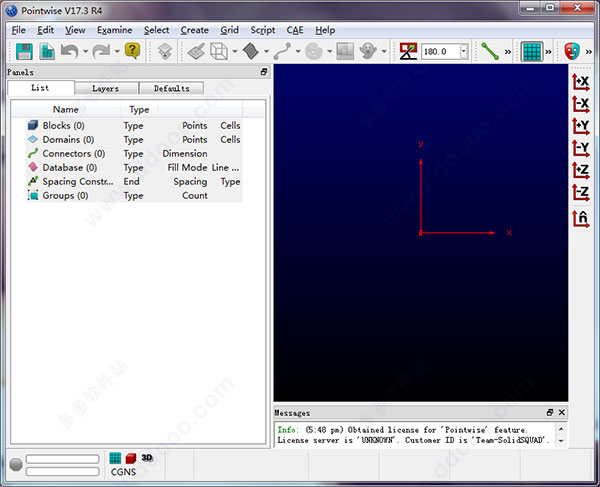The width and height of the screenshot is (600, 487).
Task: Click the dark mesh domain icon
Action: point(251,51)
